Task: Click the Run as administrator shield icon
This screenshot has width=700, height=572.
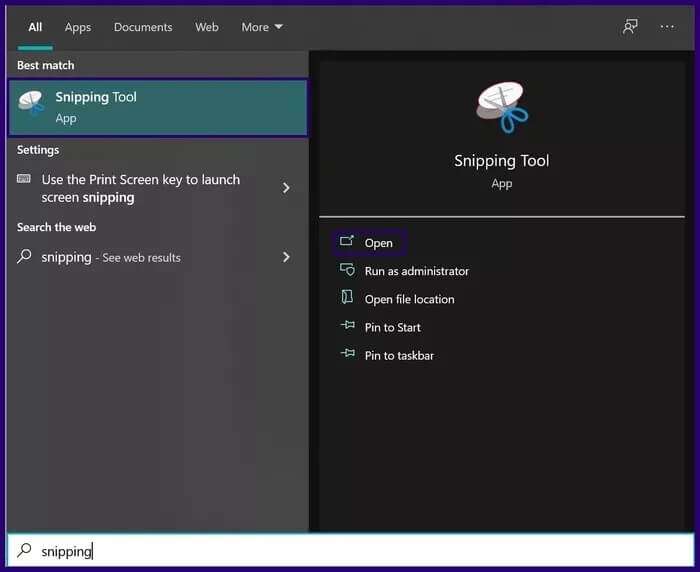Action: [x=347, y=269]
